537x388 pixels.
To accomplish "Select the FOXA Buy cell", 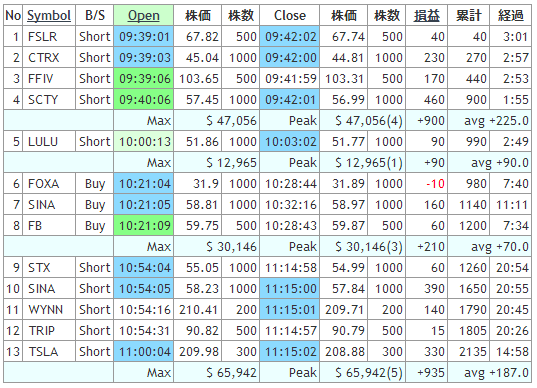I will pos(95,184).
